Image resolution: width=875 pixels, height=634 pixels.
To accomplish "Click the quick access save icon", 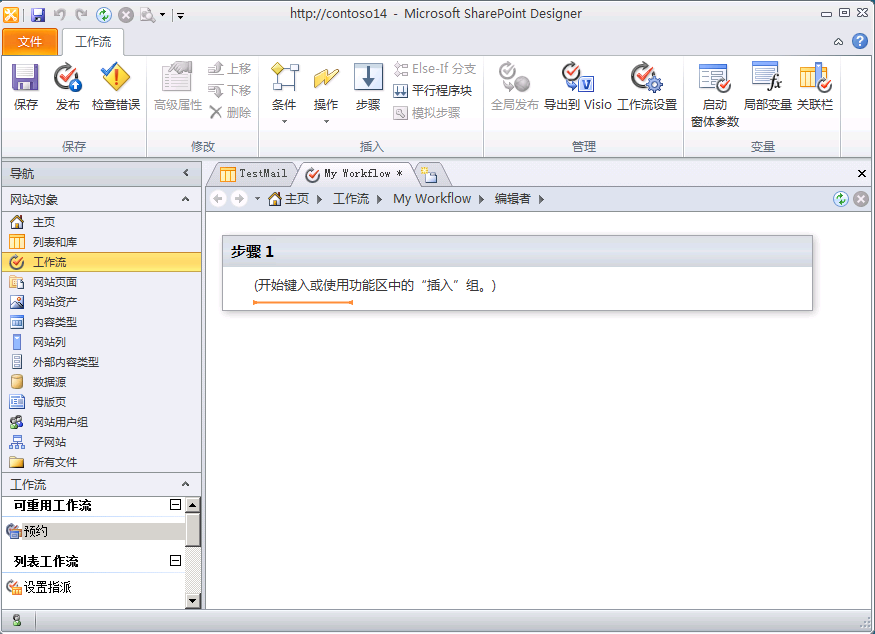I will pos(37,15).
